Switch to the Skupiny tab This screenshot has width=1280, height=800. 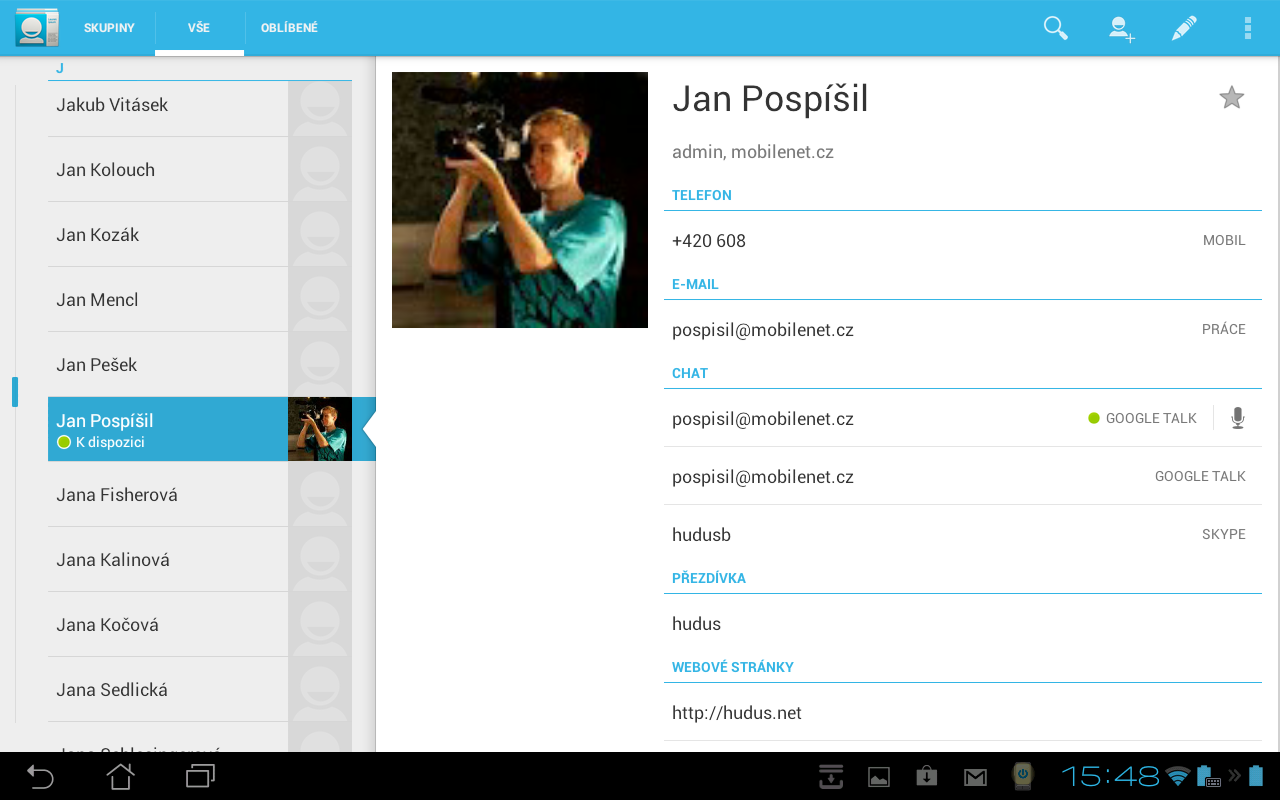(x=109, y=28)
